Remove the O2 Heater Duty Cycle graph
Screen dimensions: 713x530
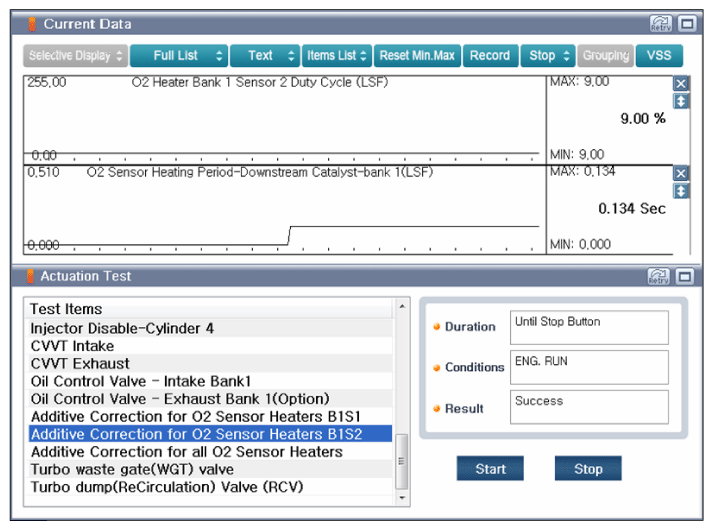[x=681, y=84]
